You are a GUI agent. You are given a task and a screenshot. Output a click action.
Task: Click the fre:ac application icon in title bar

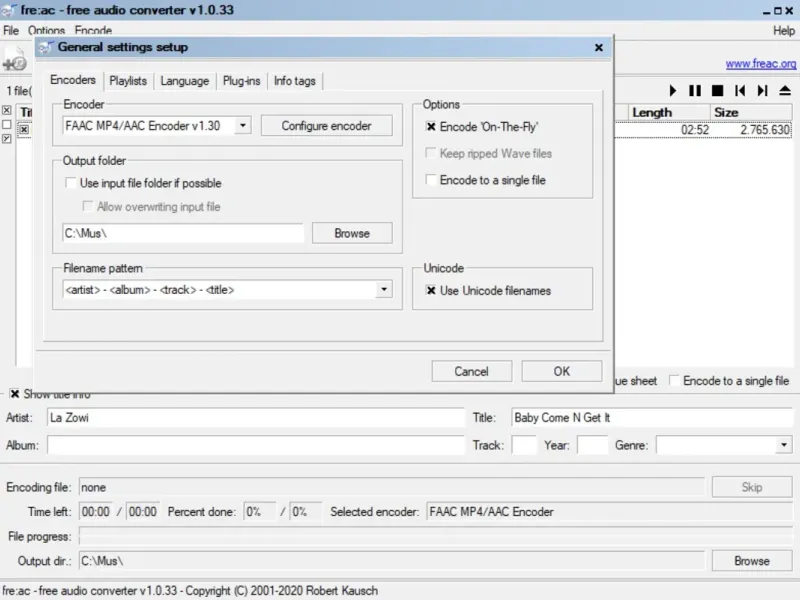[8, 10]
